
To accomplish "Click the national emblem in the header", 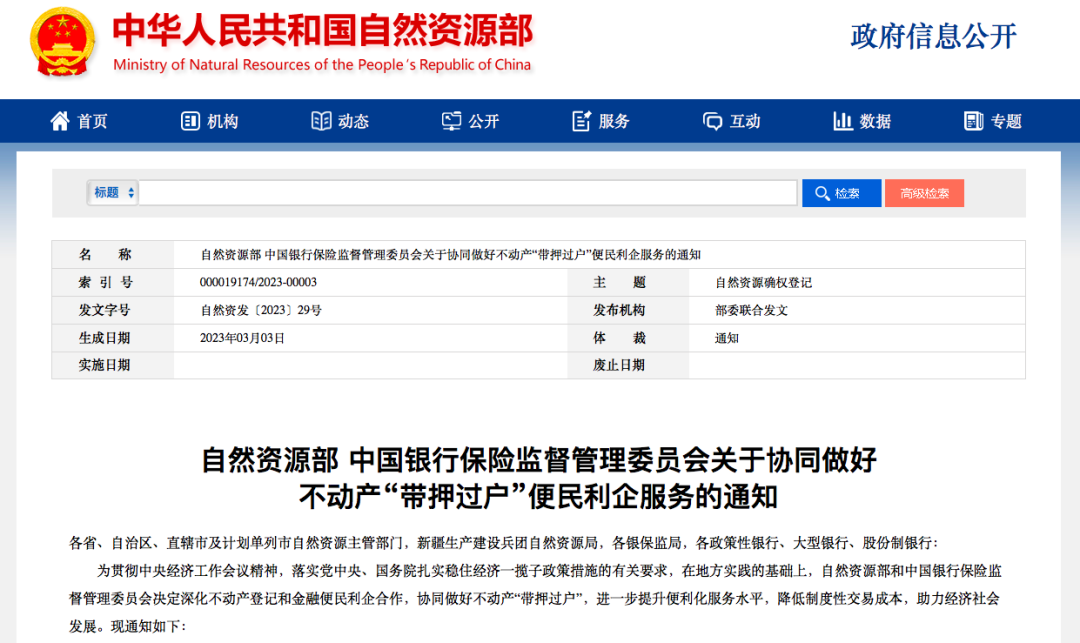I will pyautogui.click(x=60, y=45).
